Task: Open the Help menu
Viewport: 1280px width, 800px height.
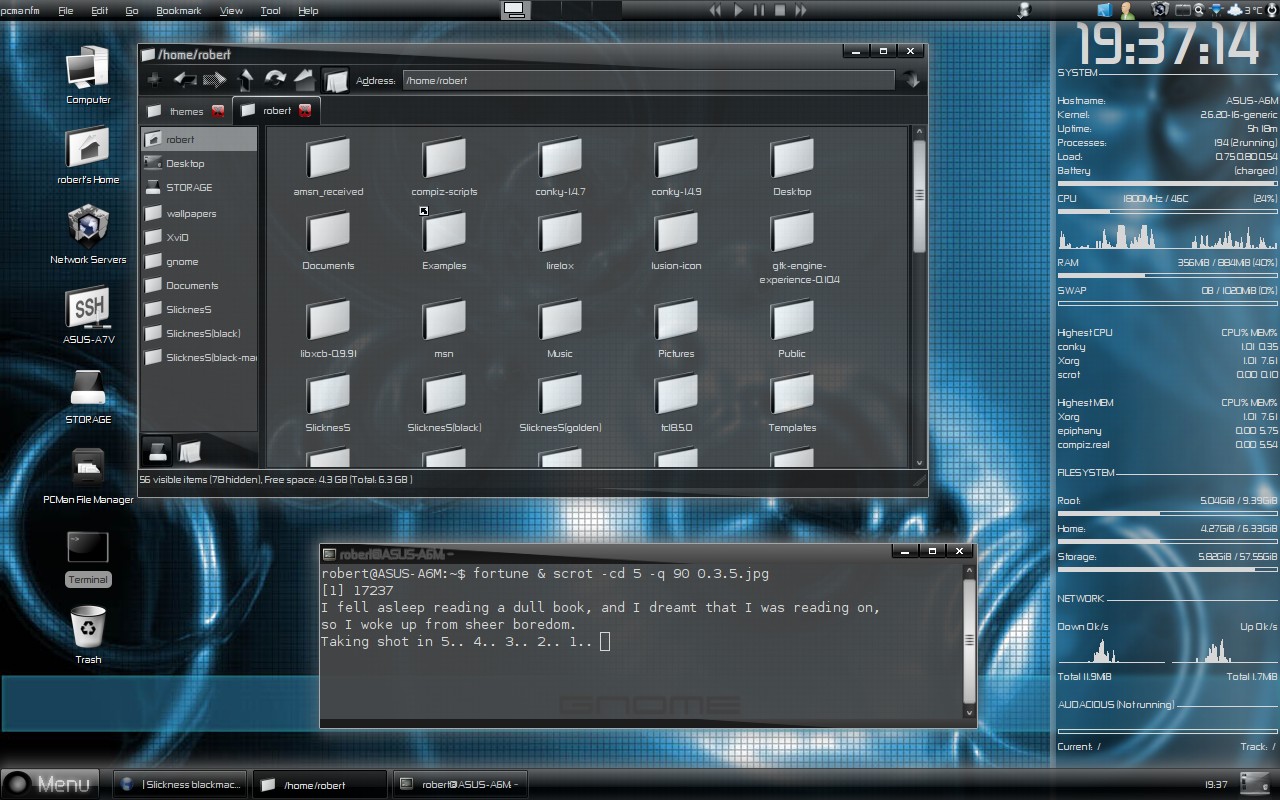Action: click(x=308, y=10)
